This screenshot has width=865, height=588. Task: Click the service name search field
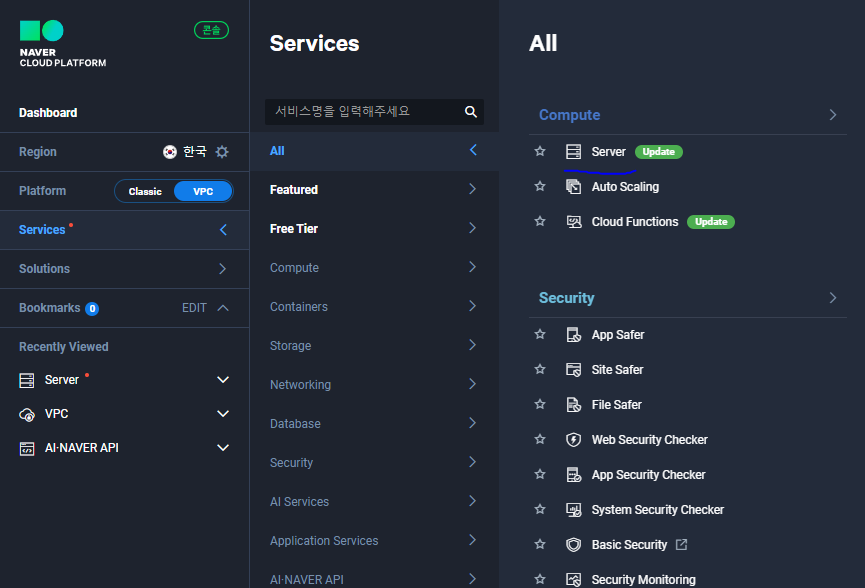pyautogui.click(x=374, y=111)
